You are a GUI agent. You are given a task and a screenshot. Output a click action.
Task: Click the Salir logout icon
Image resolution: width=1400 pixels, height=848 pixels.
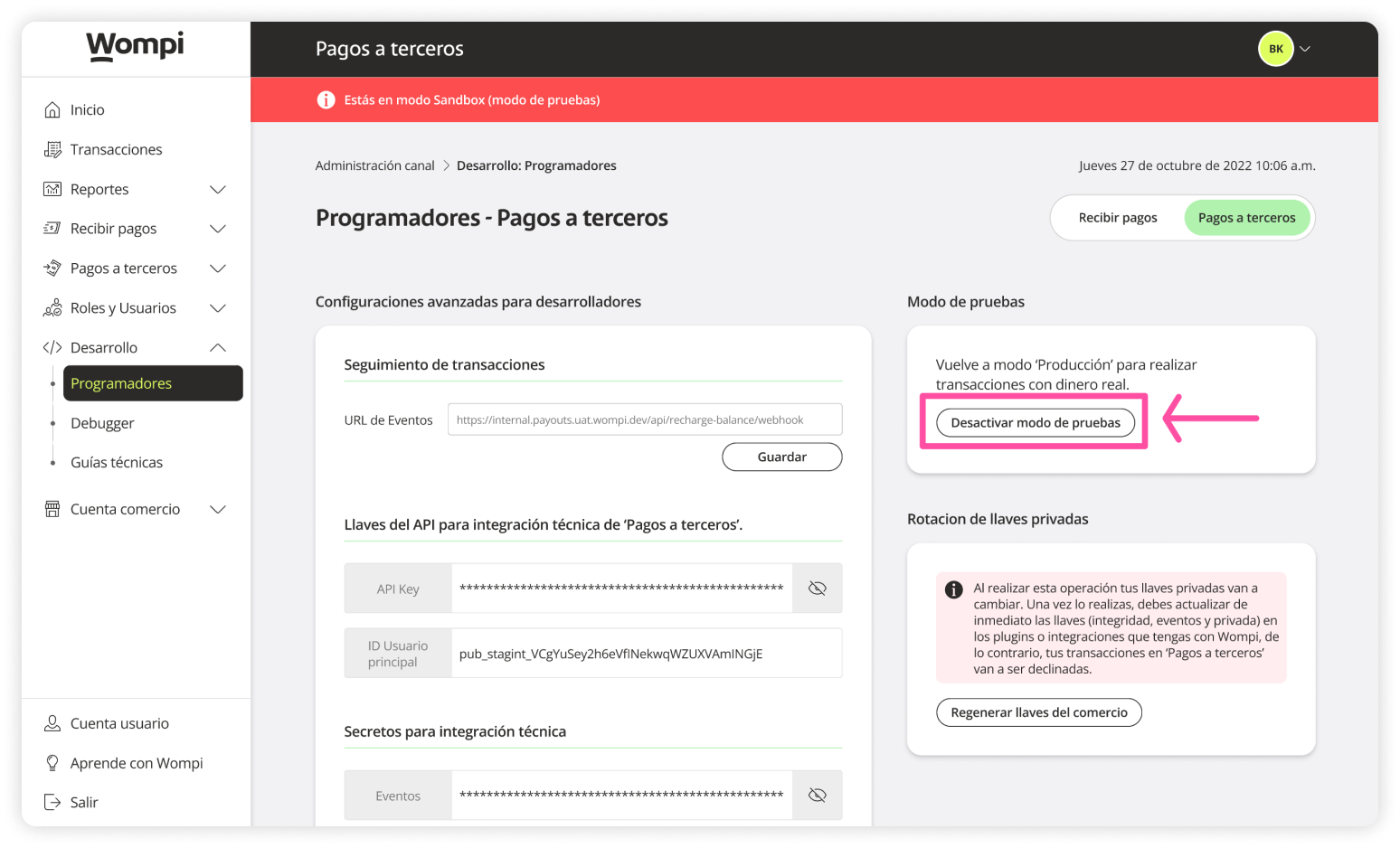click(x=52, y=802)
